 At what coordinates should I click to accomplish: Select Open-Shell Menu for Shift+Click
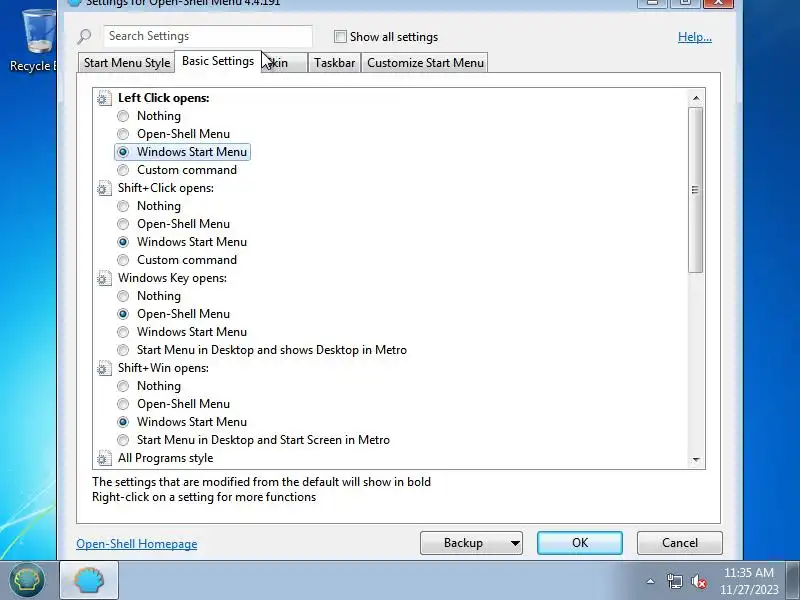coord(123,224)
